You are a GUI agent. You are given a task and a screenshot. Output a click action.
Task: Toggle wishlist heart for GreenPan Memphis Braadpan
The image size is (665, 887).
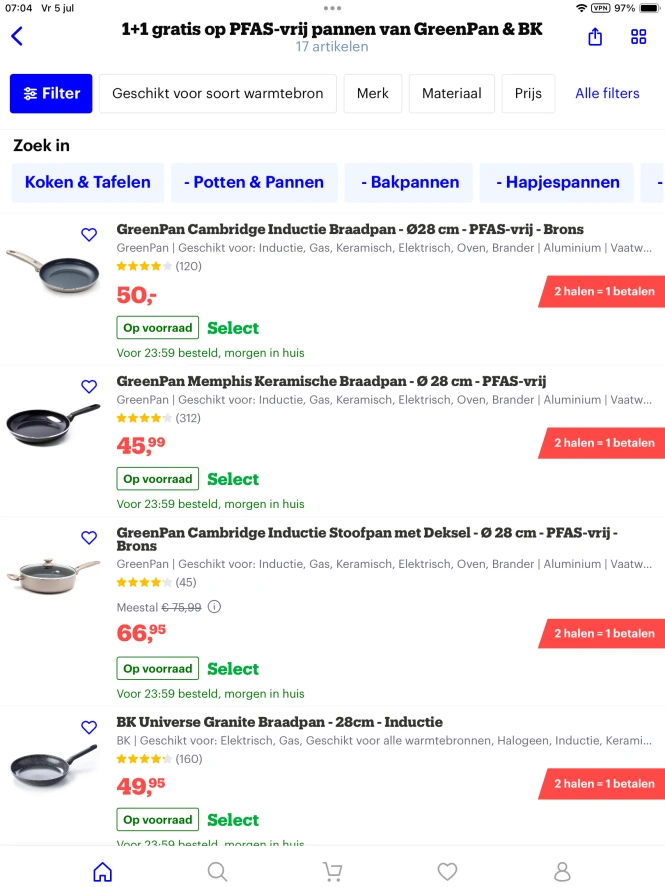89,387
